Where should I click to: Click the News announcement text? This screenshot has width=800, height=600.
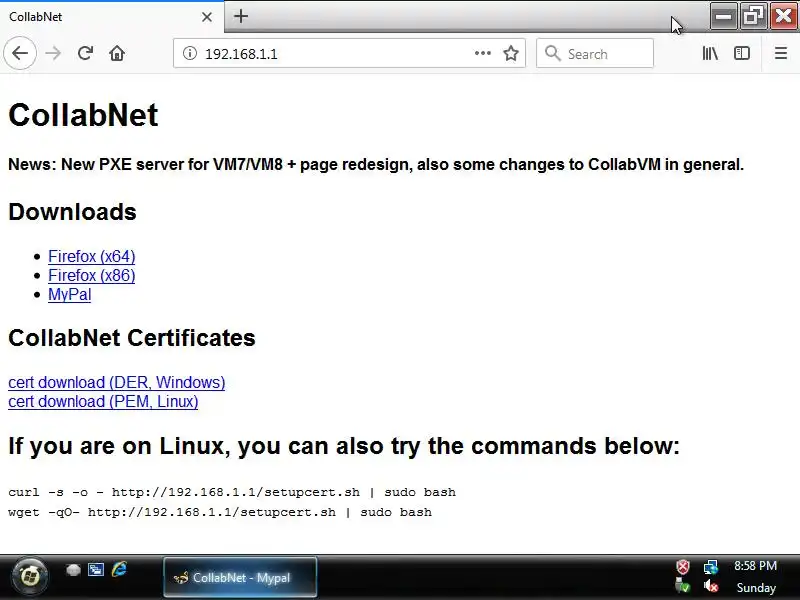376,164
